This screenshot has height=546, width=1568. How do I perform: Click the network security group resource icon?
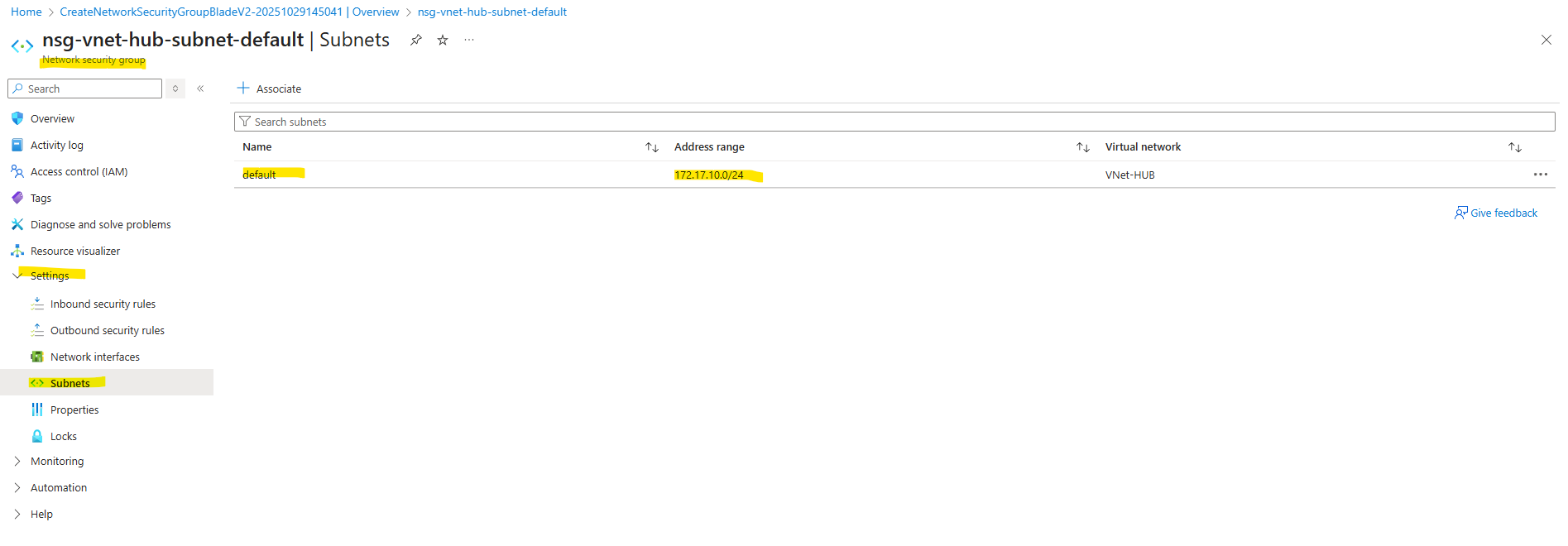(x=22, y=46)
